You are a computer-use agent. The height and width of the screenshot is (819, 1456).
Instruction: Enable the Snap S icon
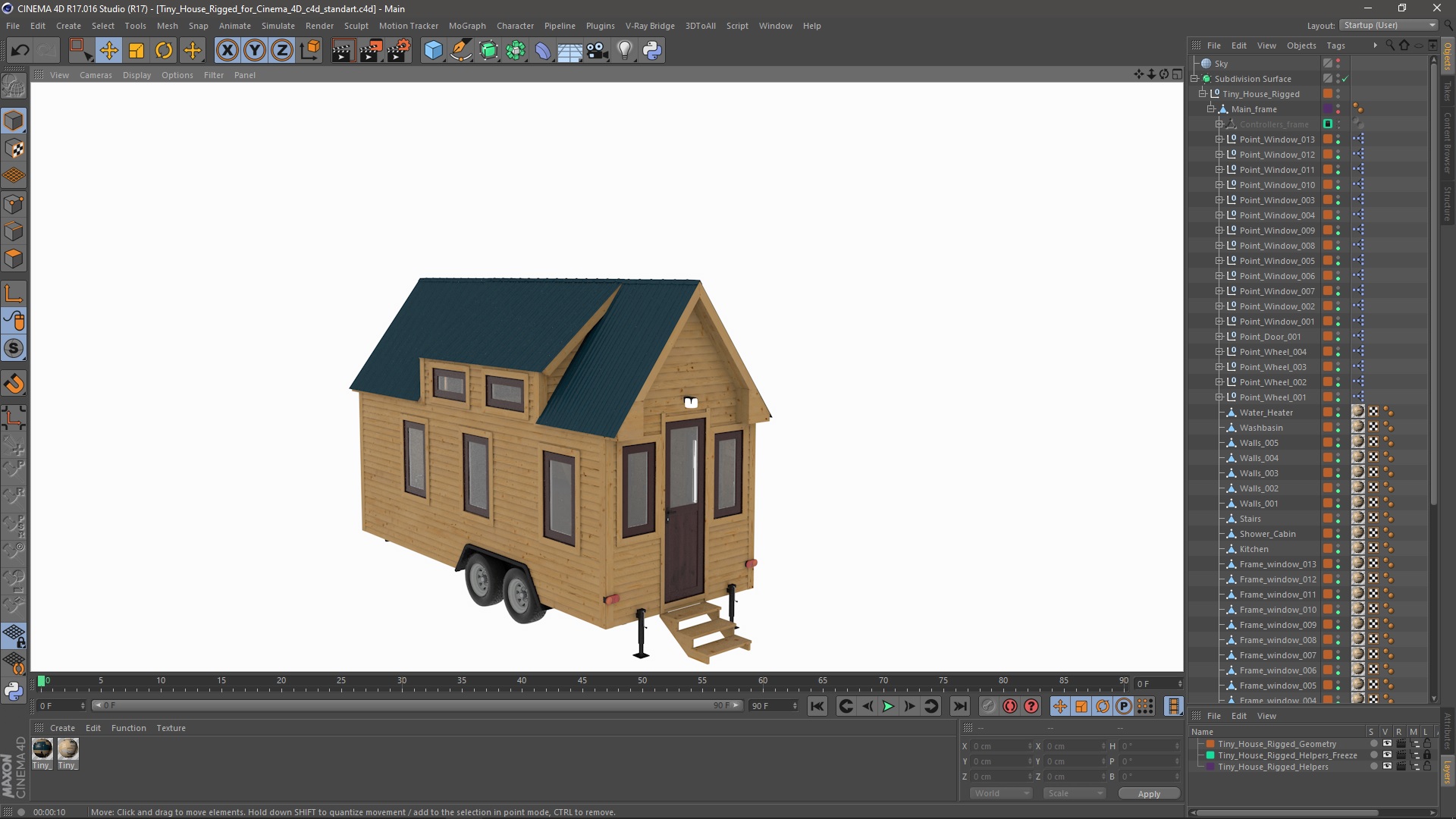click(14, 349)
